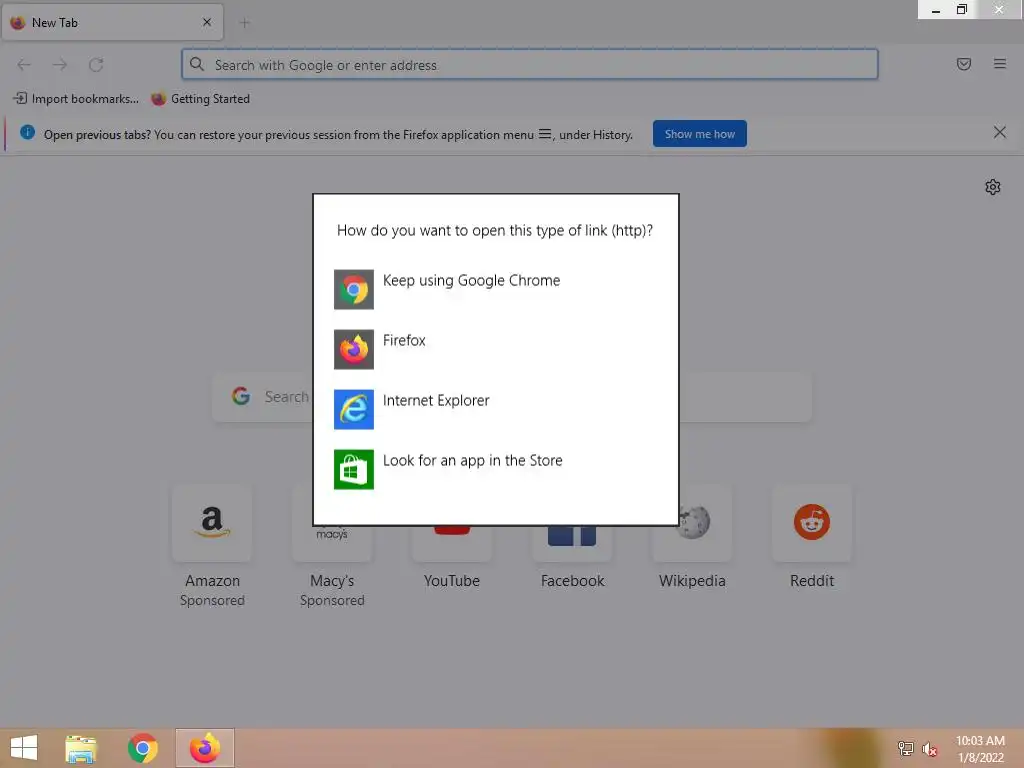Minimize the Firefox window
Viewport: 1024px width, 768px height.
[935, 10]
